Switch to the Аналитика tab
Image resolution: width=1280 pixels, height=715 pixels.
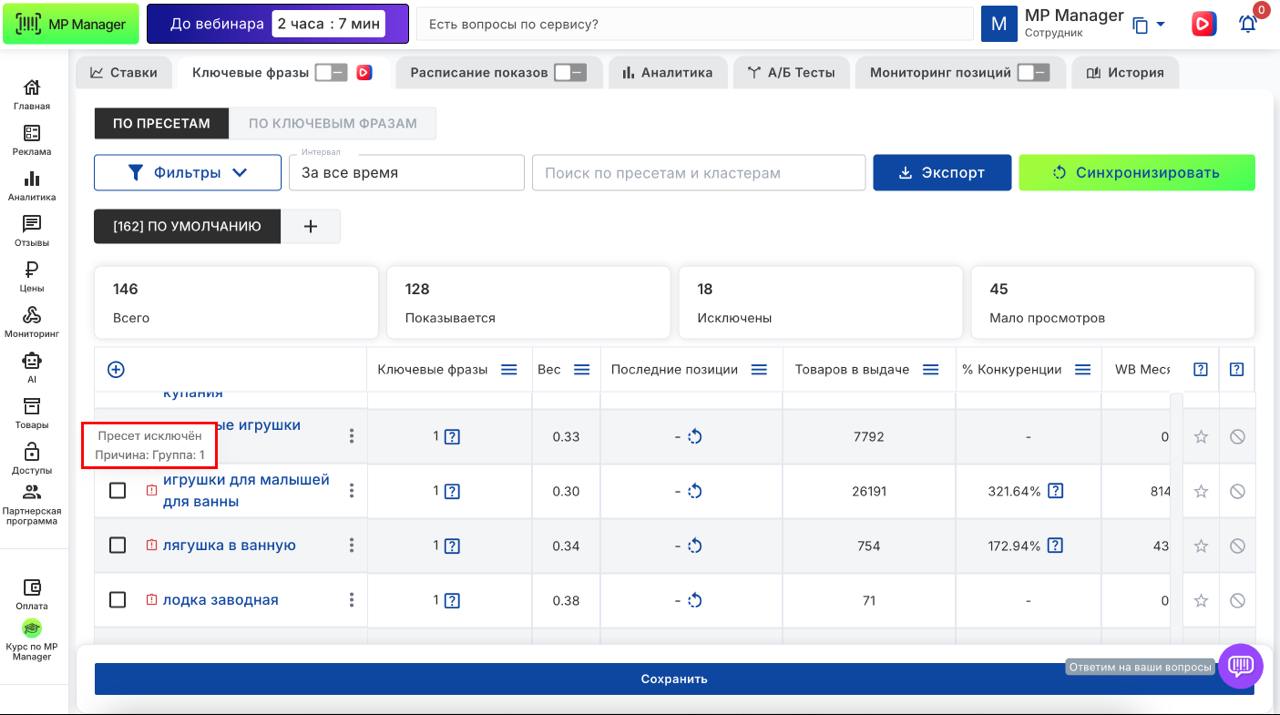click(667, 72)
